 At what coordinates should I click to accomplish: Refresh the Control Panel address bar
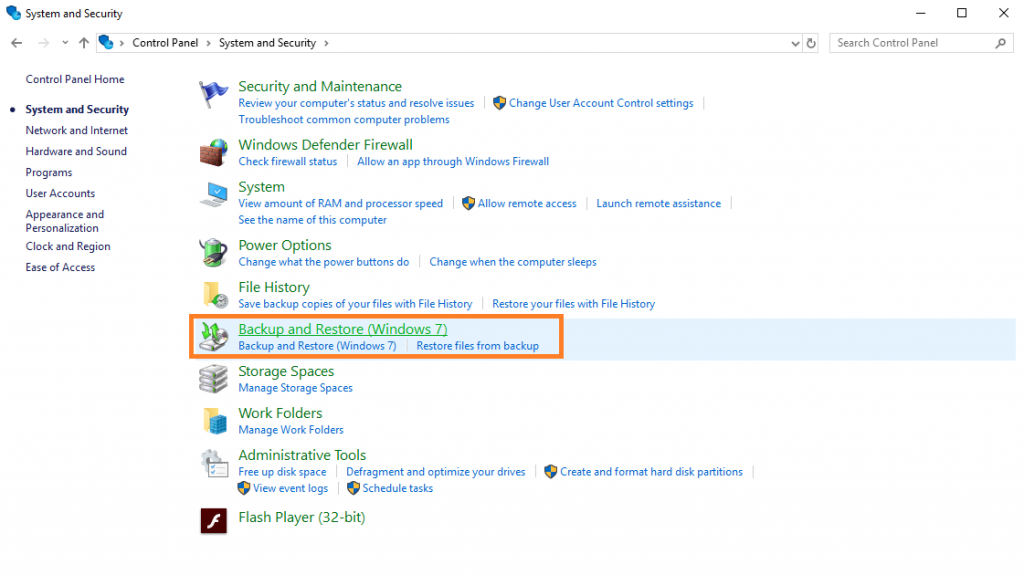tap(811, 43)
